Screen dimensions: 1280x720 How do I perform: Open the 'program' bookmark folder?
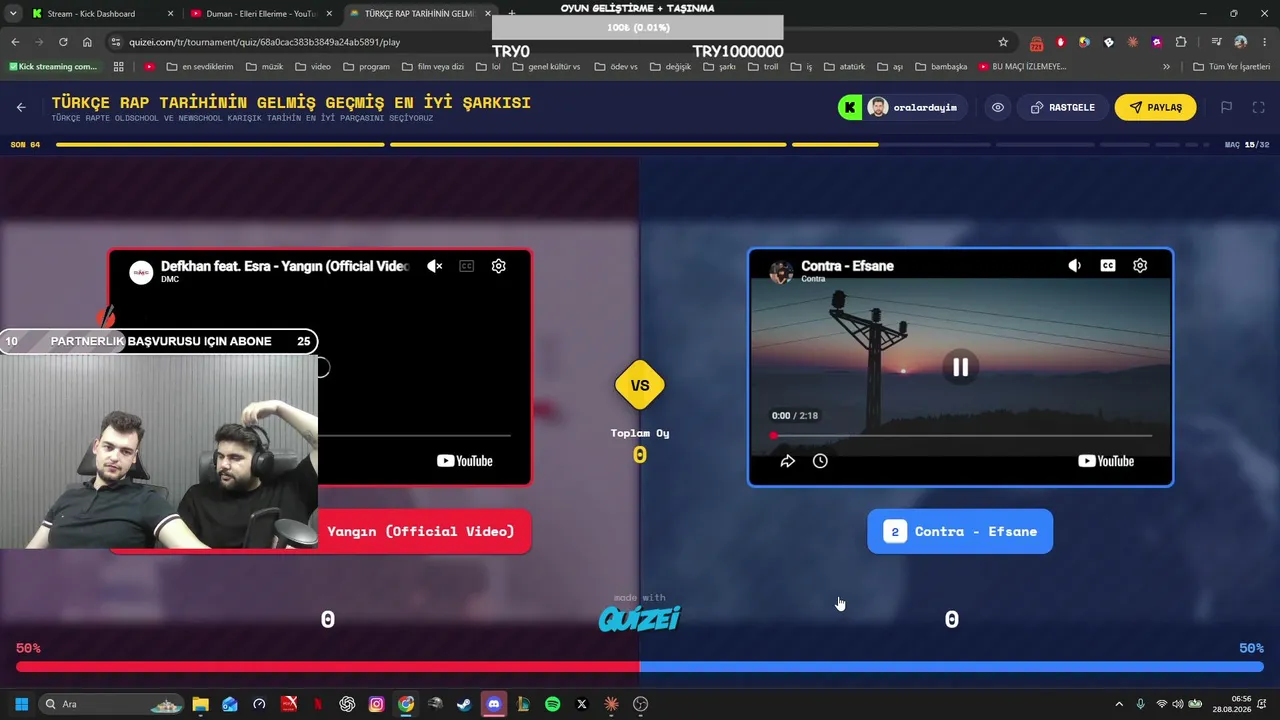(x=366, y=67)
